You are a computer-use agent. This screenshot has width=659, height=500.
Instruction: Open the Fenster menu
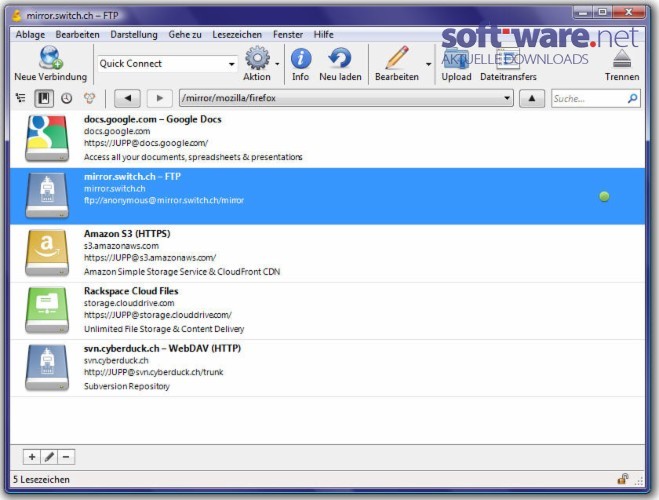pyautogui.click(x=288, y=34)
